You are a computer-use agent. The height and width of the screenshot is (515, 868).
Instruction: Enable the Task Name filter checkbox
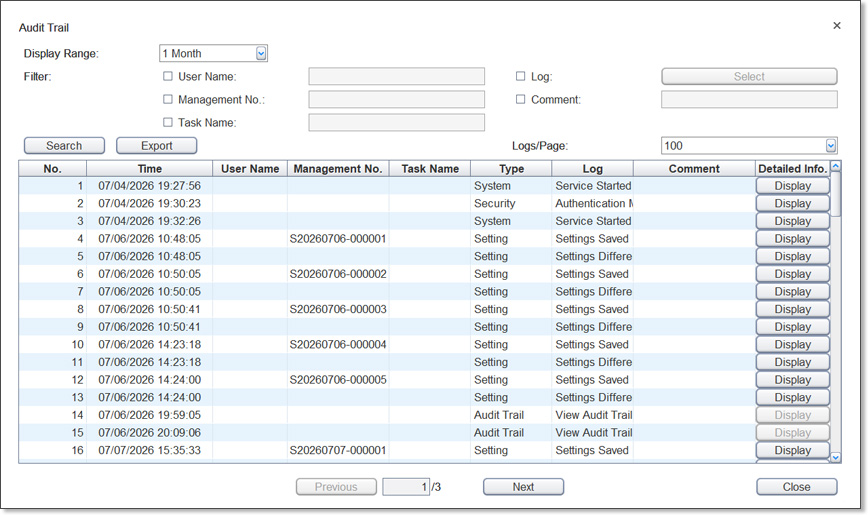(x=168, y=122)
